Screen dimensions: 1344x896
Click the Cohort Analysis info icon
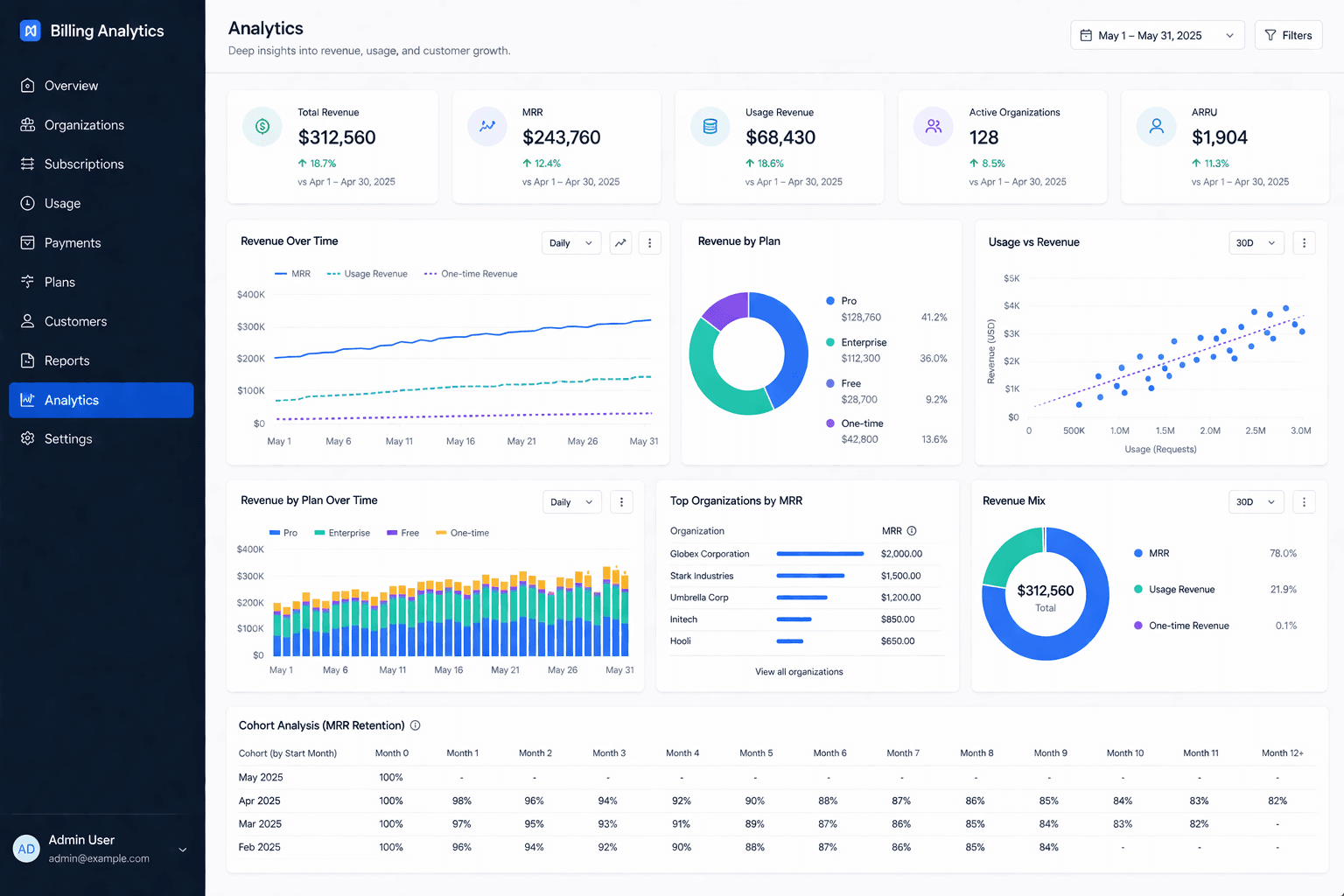416,725
